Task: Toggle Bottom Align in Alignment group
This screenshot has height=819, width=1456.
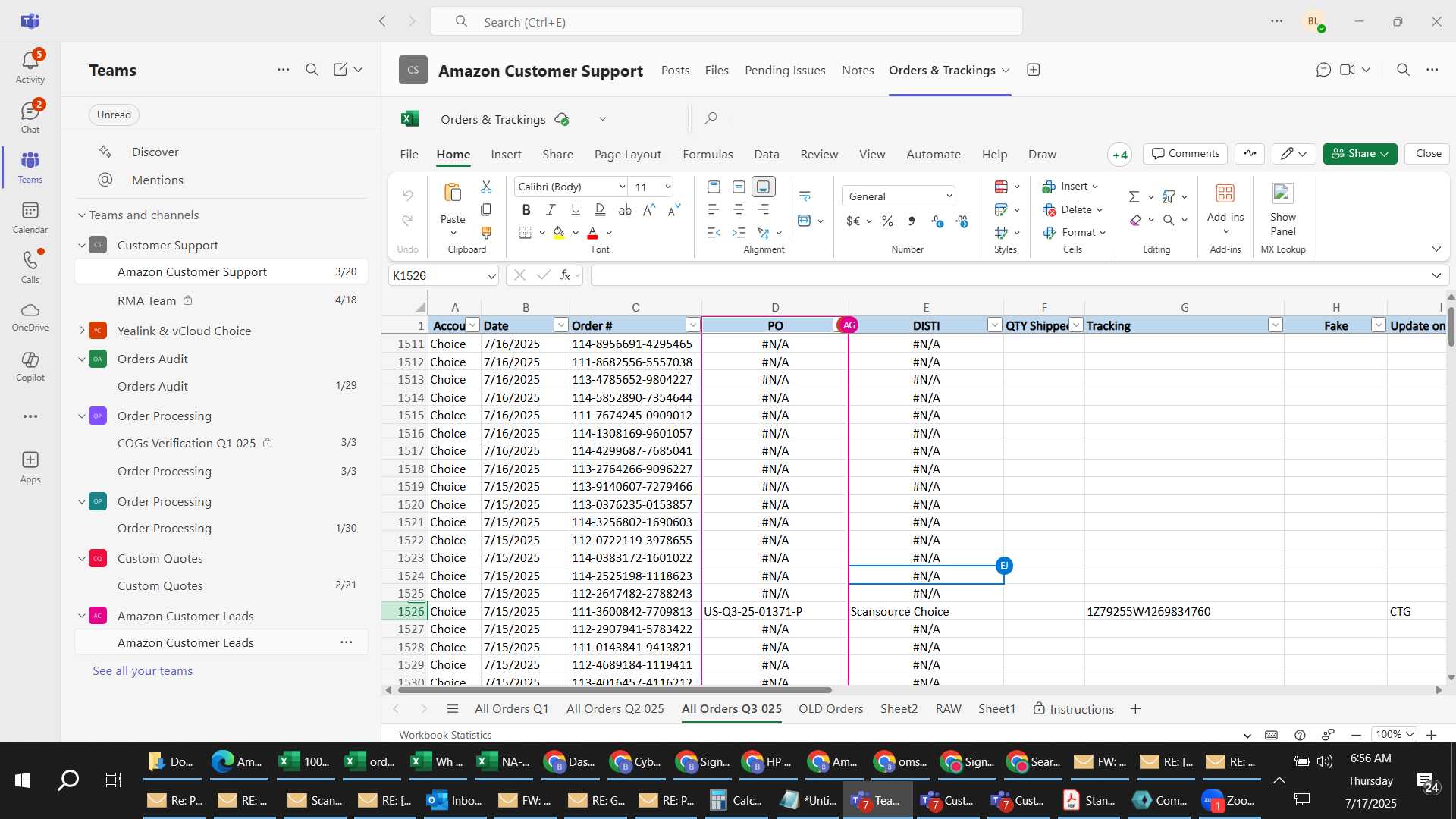Action: 764,187
